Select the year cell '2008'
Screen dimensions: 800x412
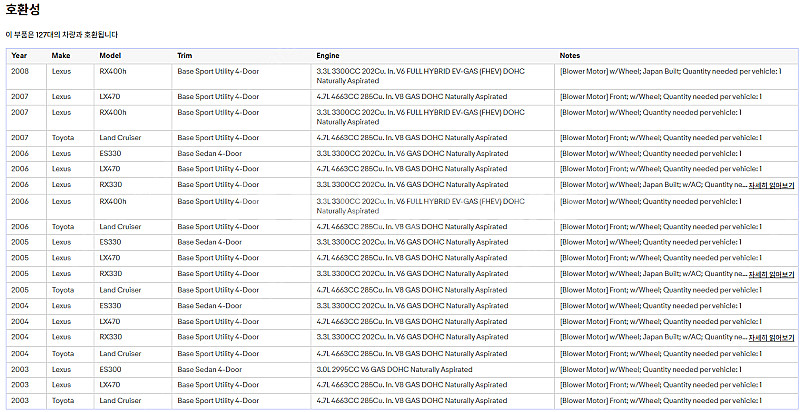20,71
